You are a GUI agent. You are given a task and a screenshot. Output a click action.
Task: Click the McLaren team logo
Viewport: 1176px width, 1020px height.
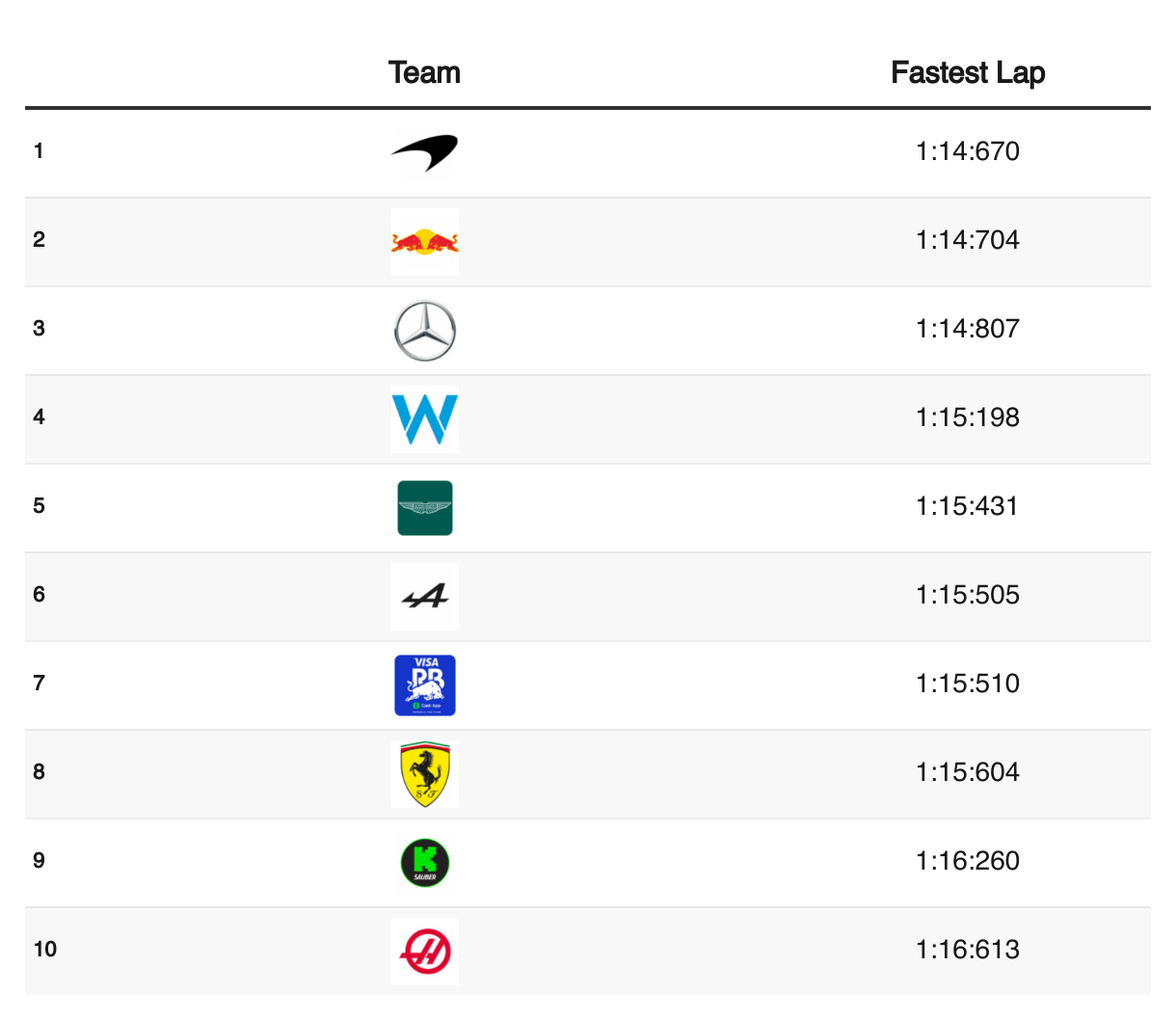click(424, 153)
